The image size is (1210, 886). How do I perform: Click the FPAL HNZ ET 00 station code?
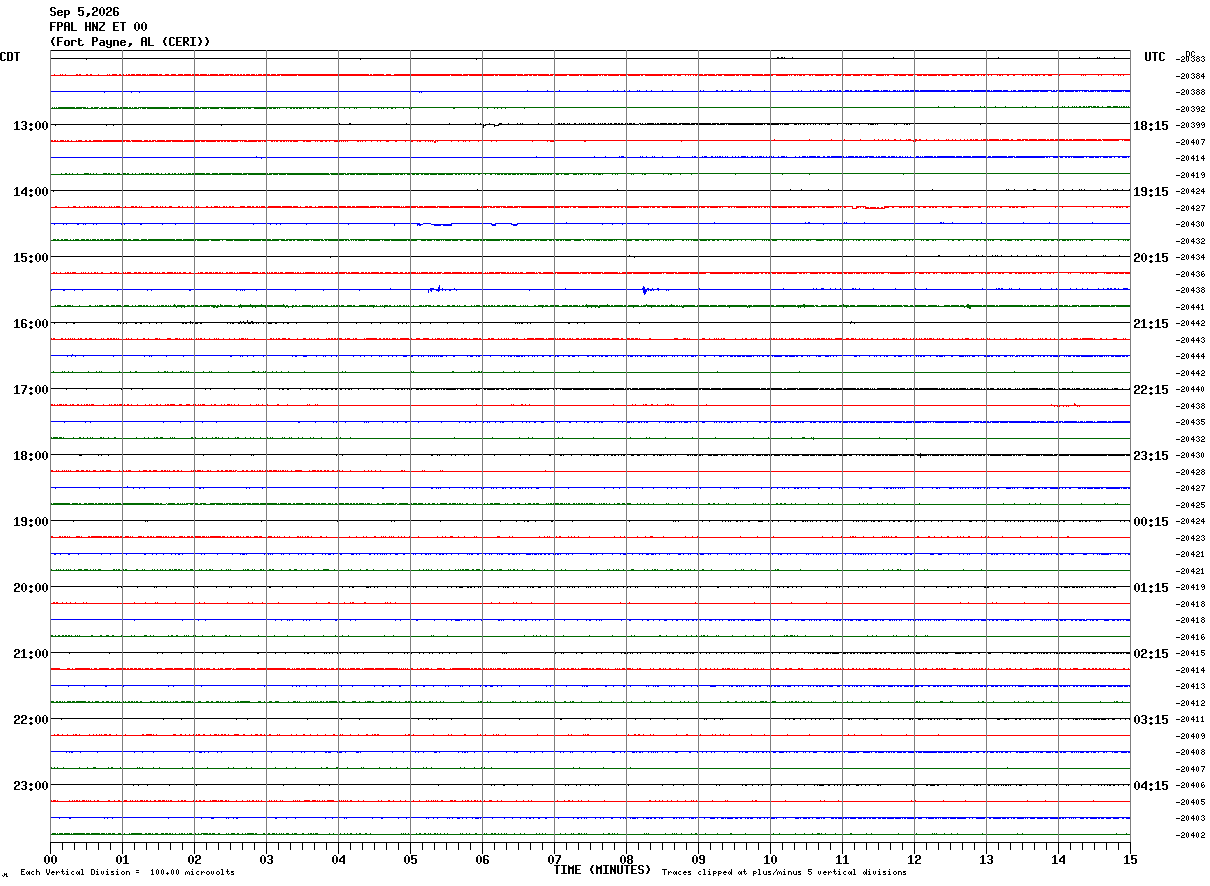[x=98, y=27]
